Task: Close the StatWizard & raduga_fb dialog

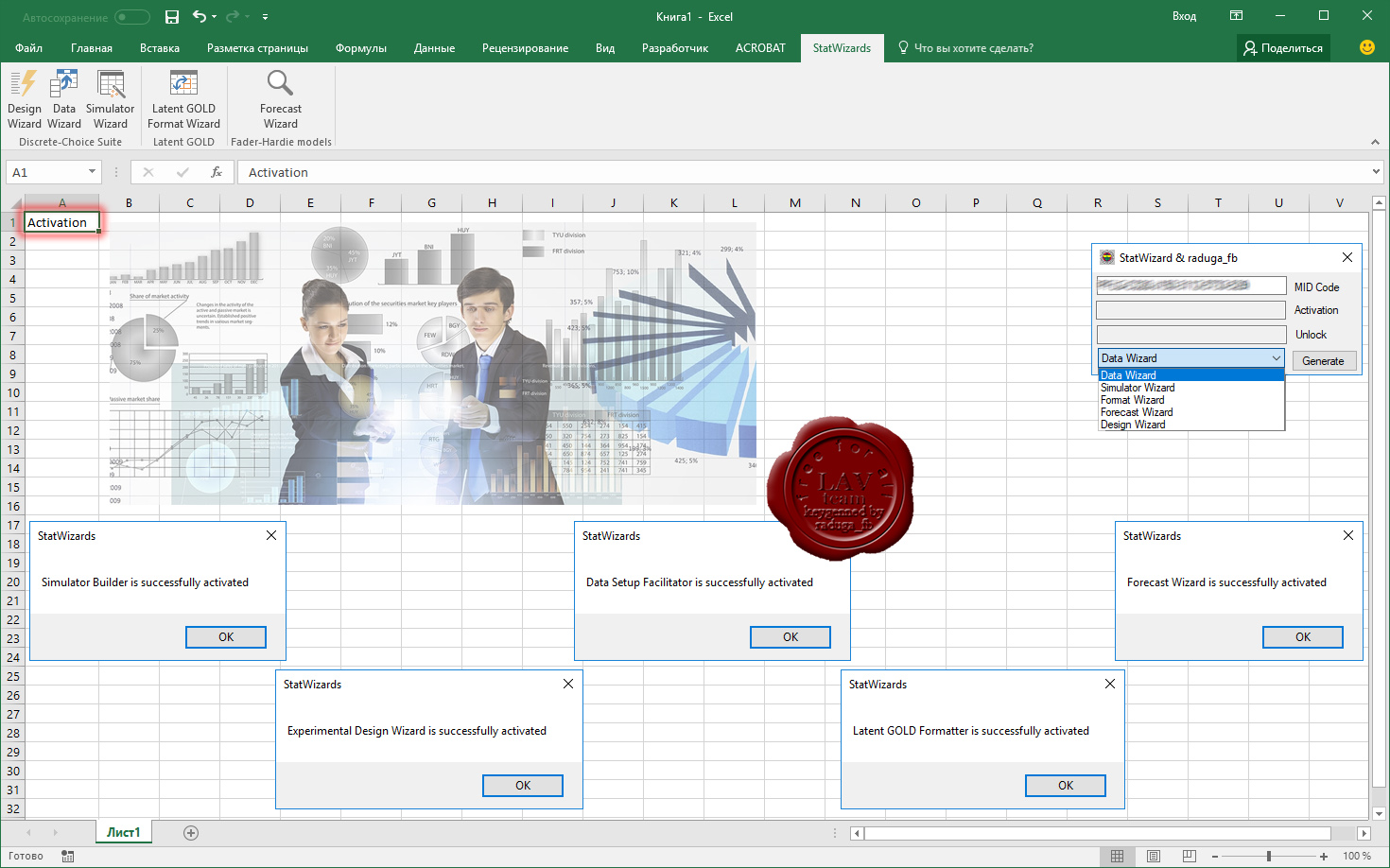Action: (x=1347, y=257)
